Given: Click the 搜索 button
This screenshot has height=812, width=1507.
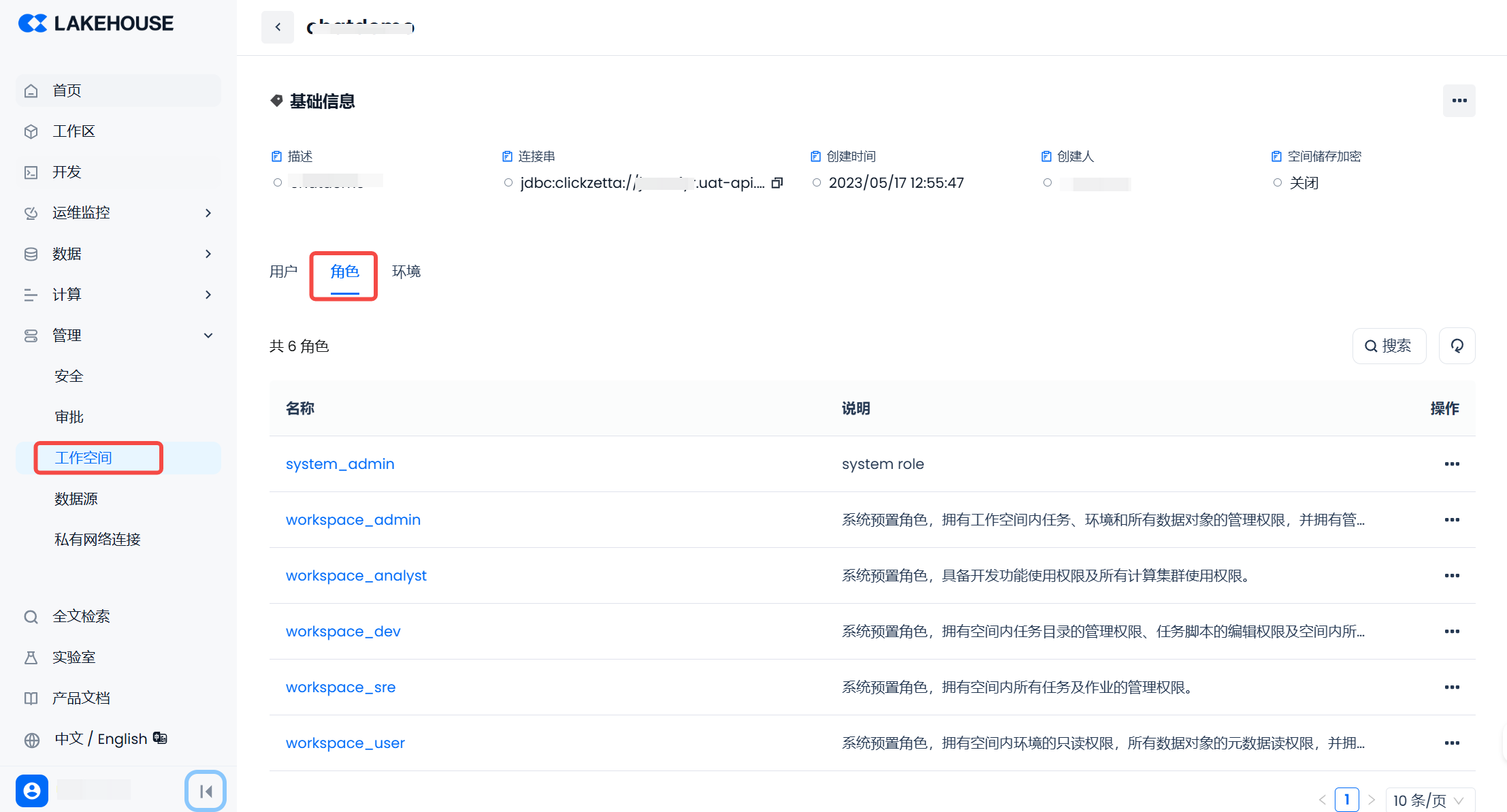Looking at the screenshot, I should pos(1389,346).
